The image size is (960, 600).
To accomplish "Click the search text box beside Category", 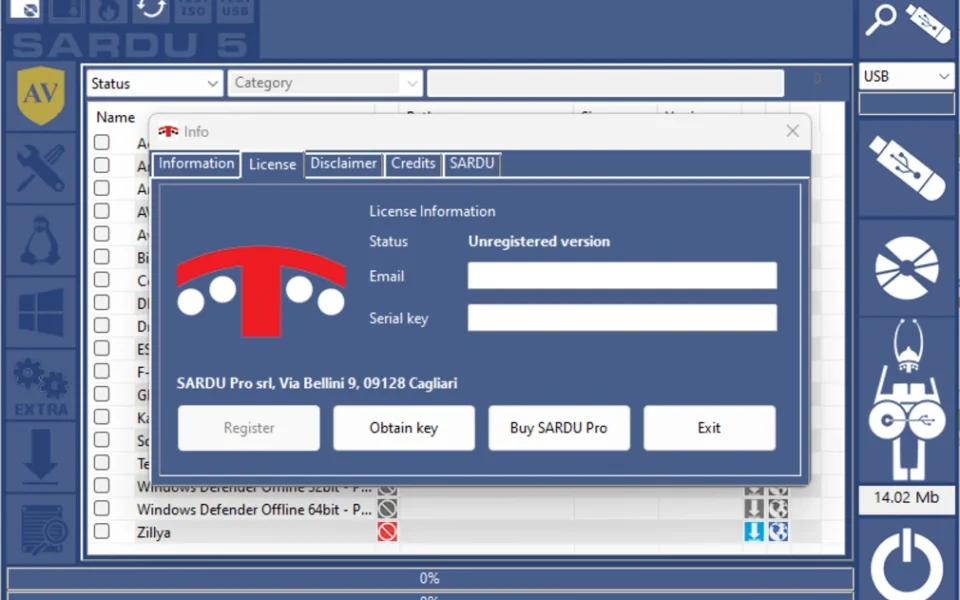I will [x=606, y=83].
